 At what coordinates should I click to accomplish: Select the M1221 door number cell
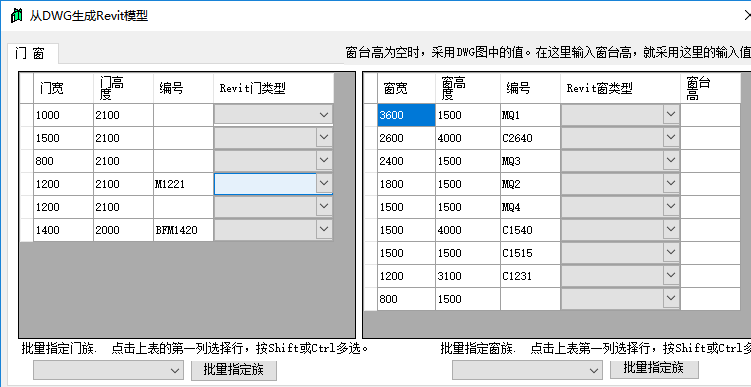183,184
